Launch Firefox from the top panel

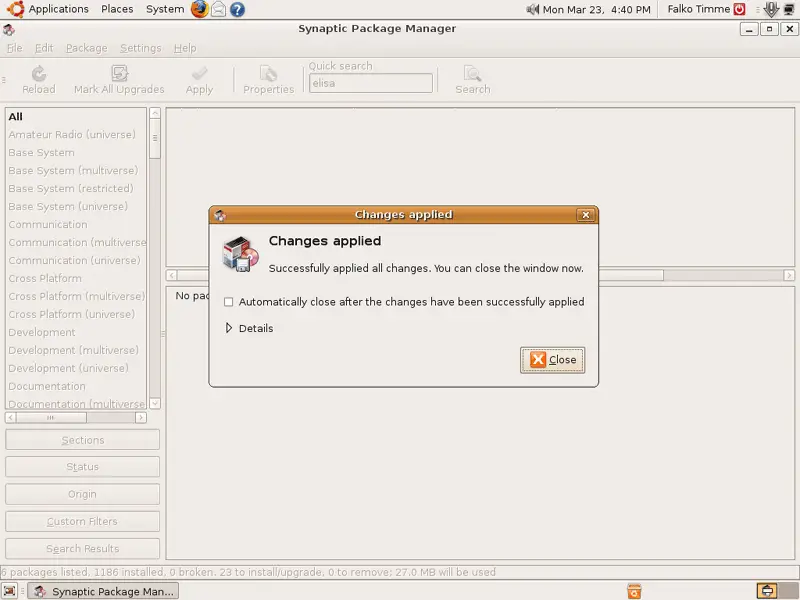(199, 9)
